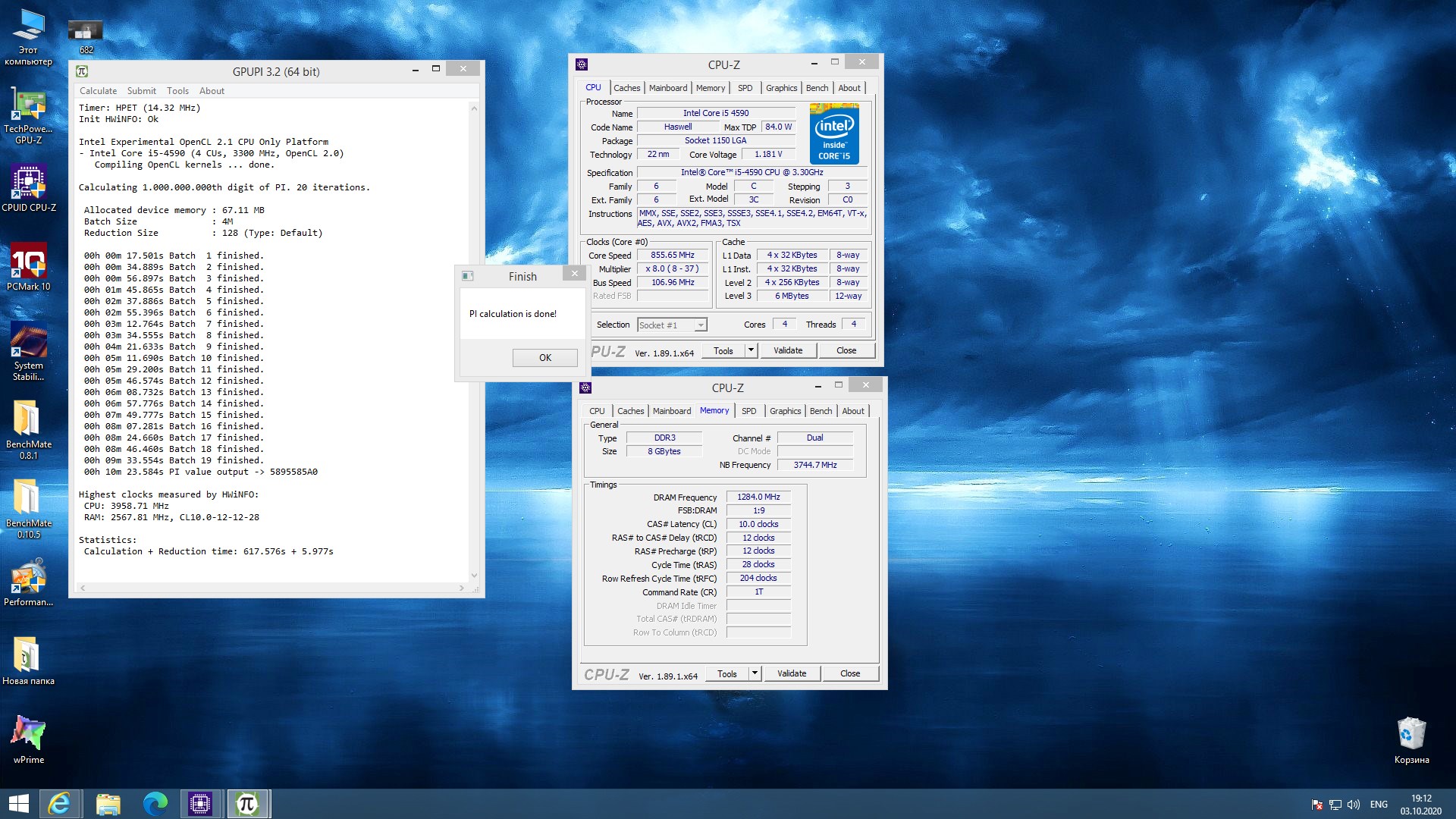Viewport: 1456px width, 819px height.
Task: Switch to Graphics tab in upper CPU-Z
Action: coord(782,88)
